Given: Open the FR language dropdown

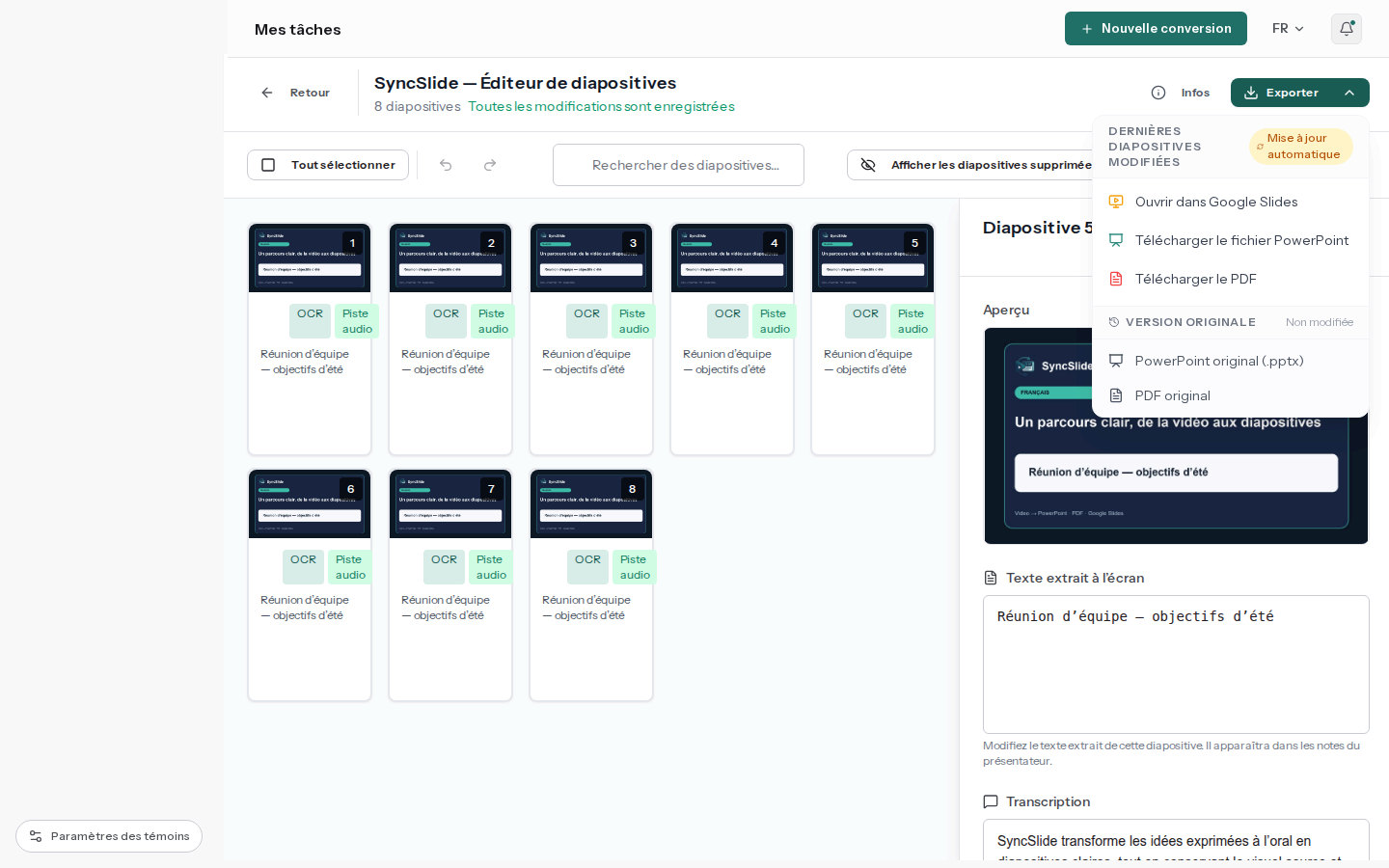Looking at the screenshot, I should [x=1288, y=29].
